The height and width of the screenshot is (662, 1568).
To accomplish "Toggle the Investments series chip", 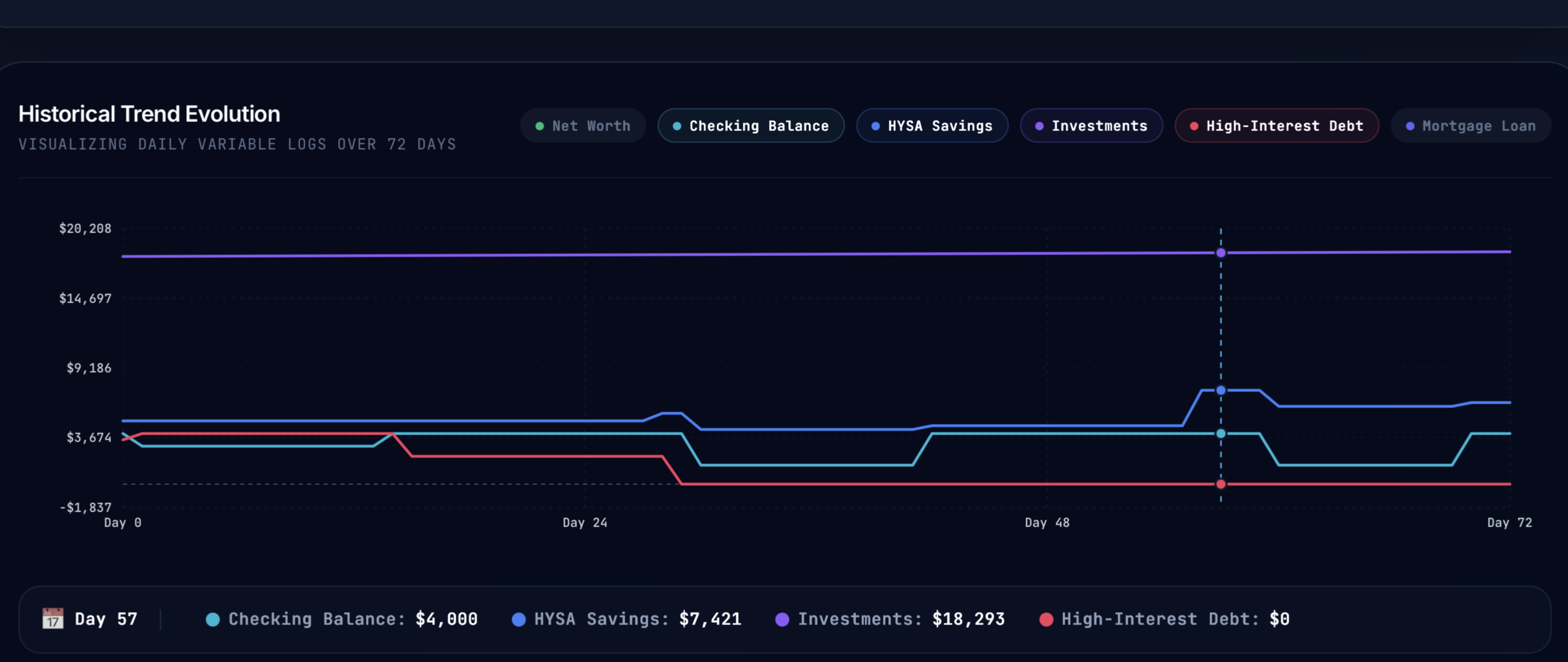I will [1092, 126].
